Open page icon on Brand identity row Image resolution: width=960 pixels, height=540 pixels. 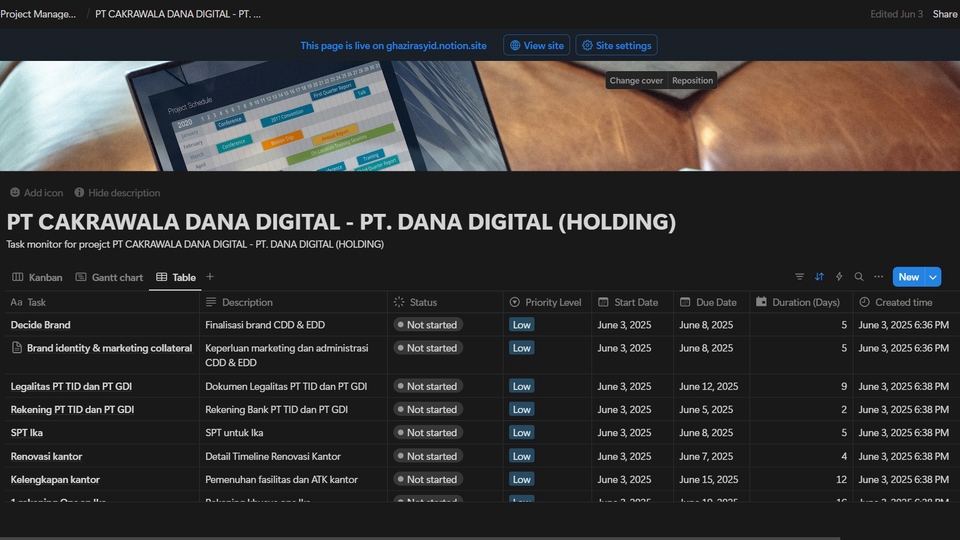pos(17,348)
